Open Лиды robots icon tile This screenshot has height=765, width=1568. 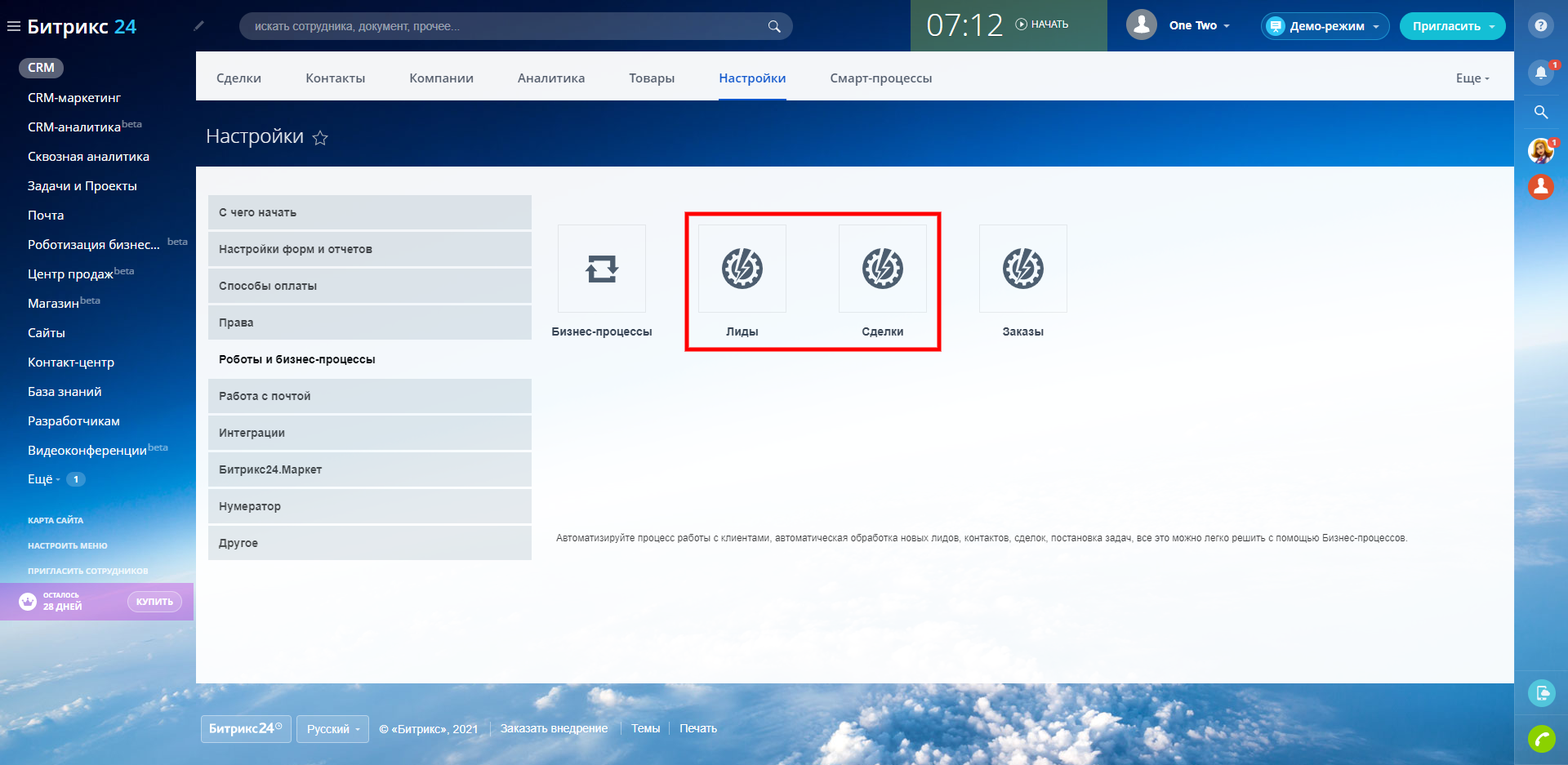point(742,269)
